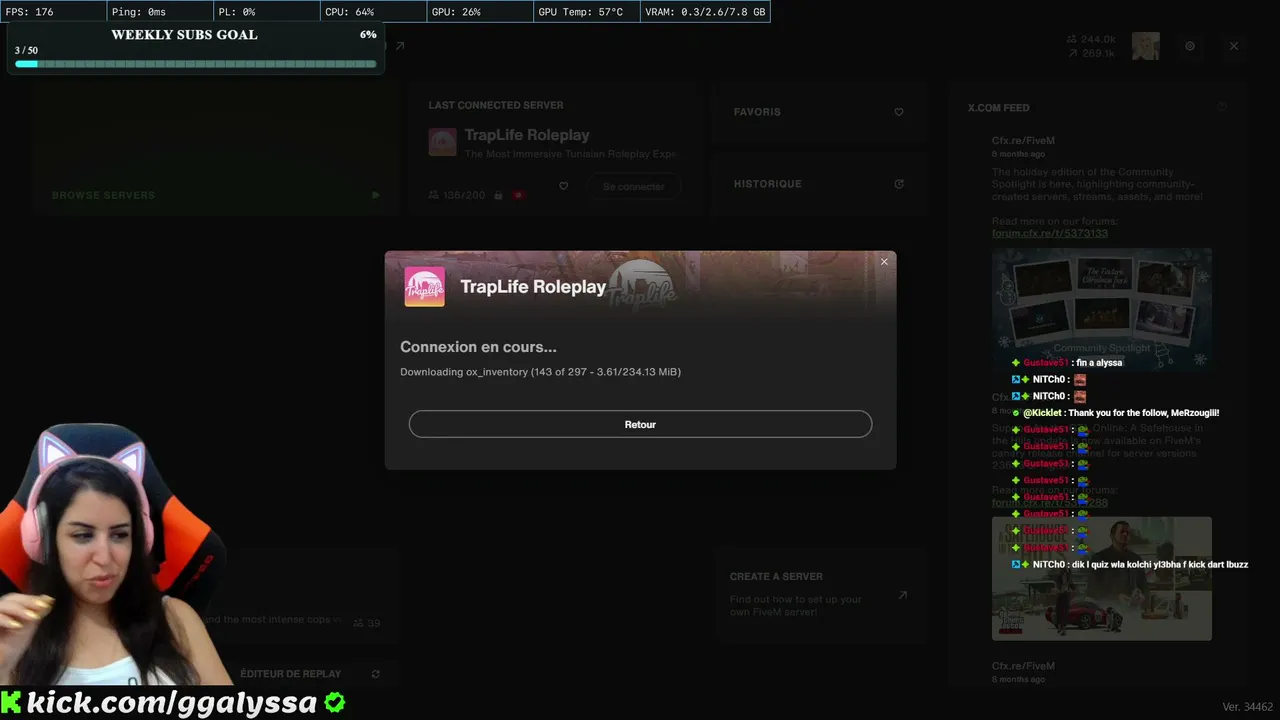Click the user avatar in the top bar
The height and width of the screenshot is (720, 1280).
tap(1145, 46)
